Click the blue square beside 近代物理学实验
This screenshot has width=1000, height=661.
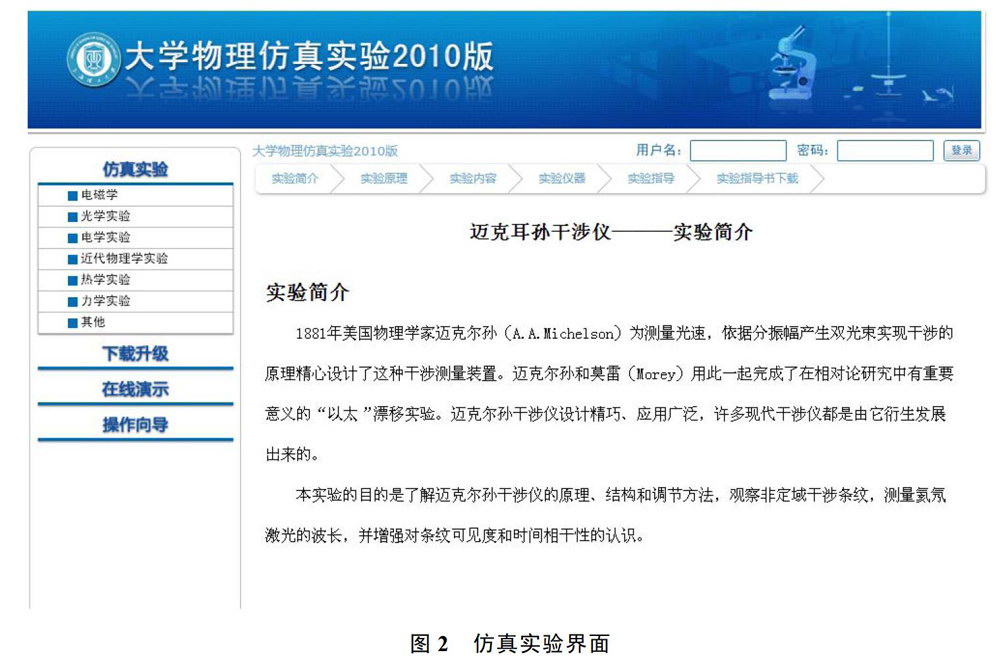click(73, 259)
